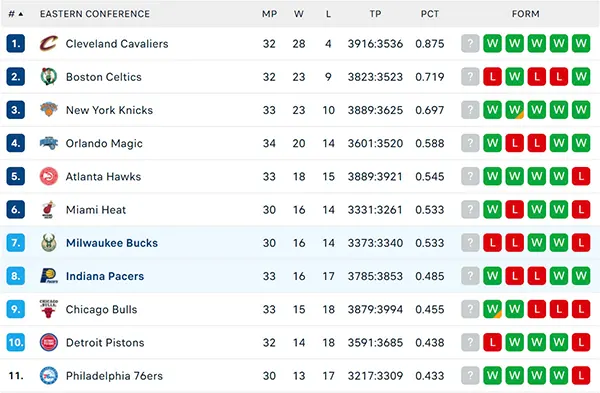The image size is (600, 393).
Task: Sort standings by MP column header
Action: pos(269,14)
